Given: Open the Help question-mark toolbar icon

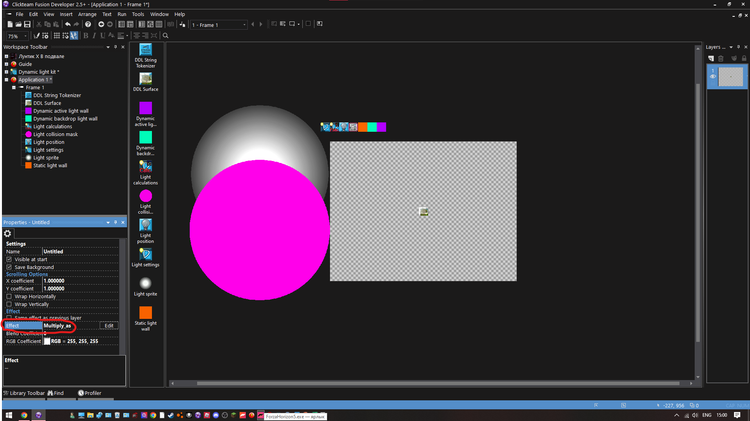Looking at the screenshot, I should 88,24.
